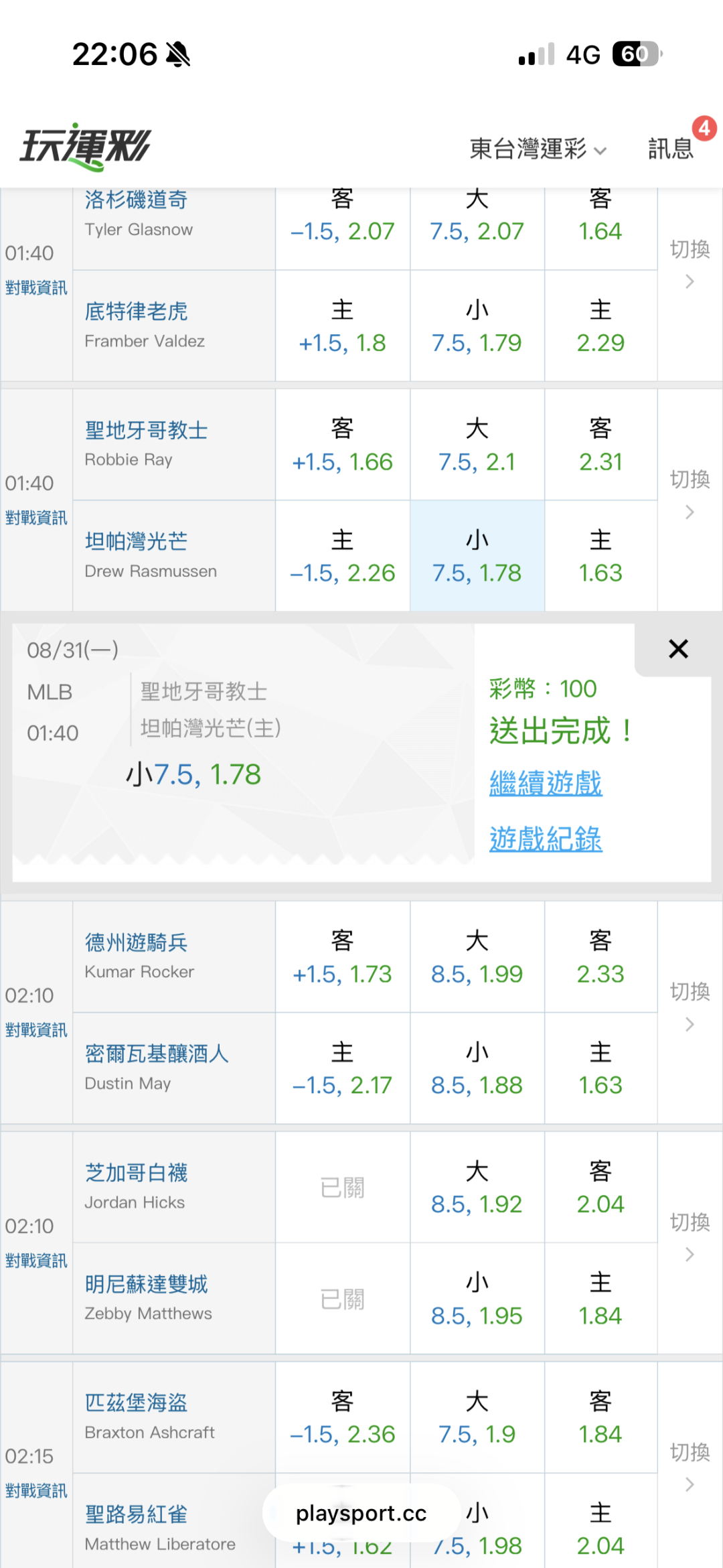
Task: Pick 主 1.63 Brewers moneyline
Action: click(x=600, y=1068)
